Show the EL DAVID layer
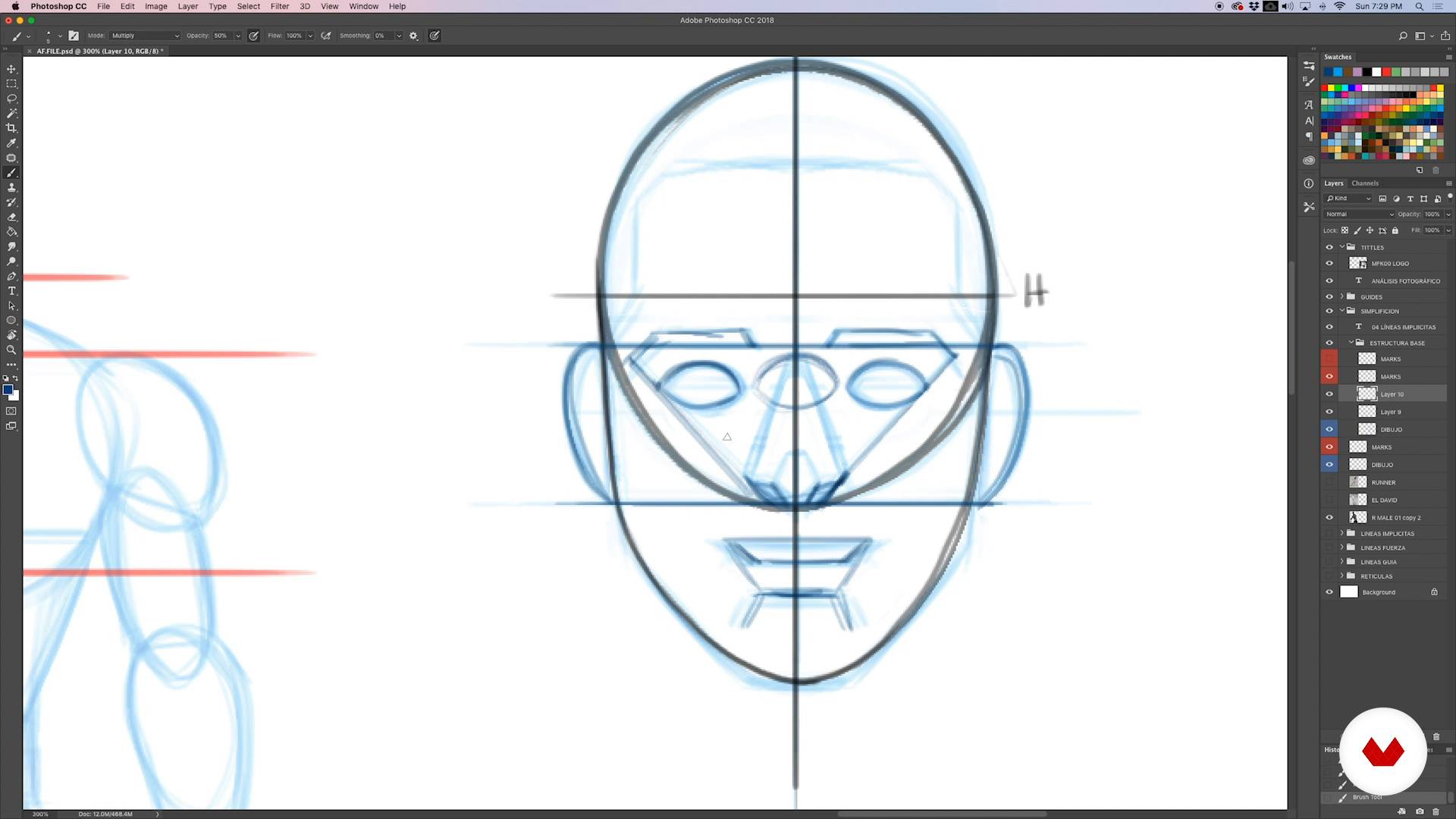 [x=1329, y=500]
